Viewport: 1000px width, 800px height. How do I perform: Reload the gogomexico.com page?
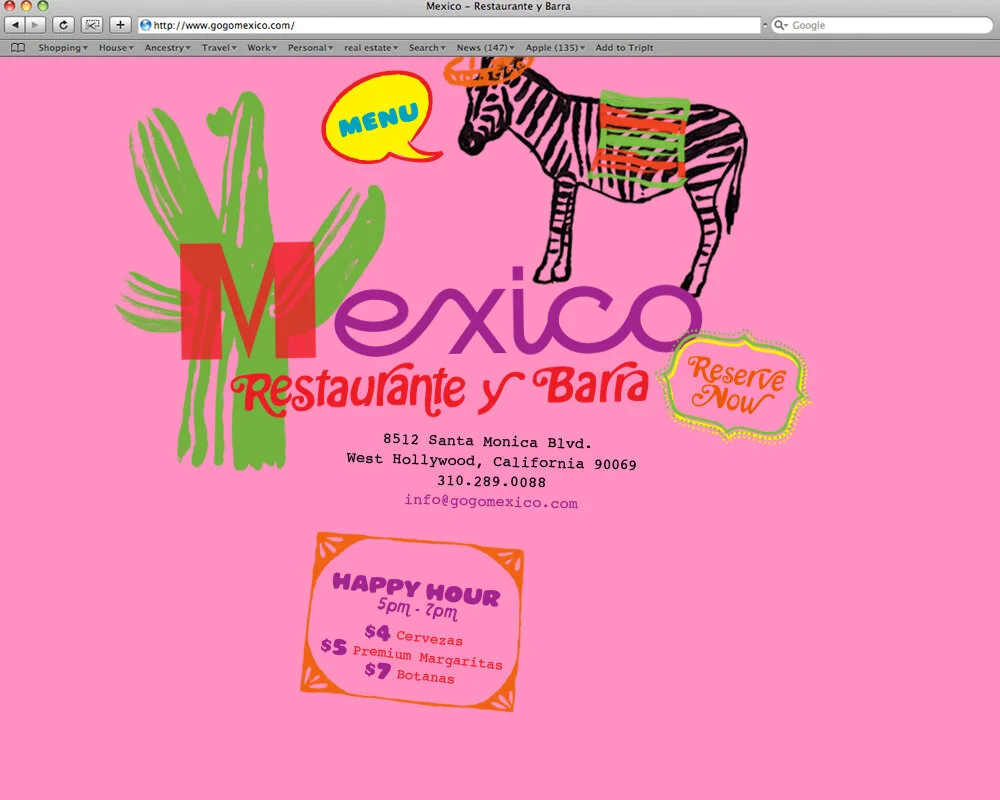pos(64,25)
